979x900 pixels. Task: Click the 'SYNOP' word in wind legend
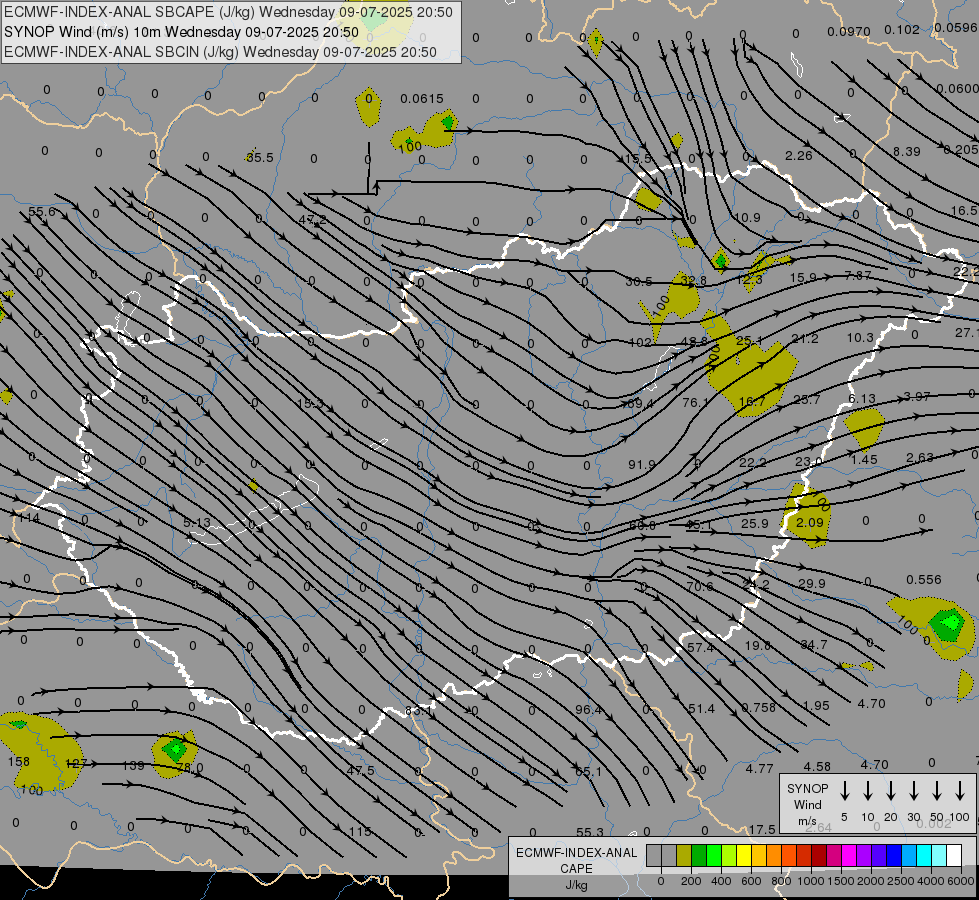pos(807,788)
